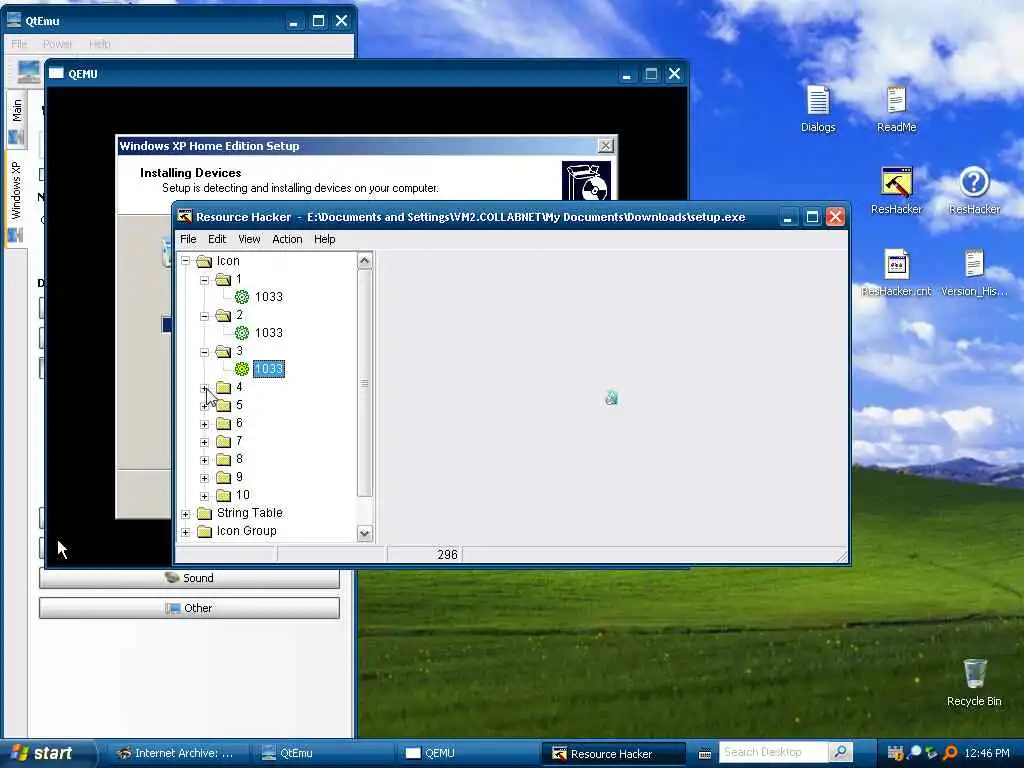1024x768 pixels.
Task: Expand tree folder 7
Action: pyautogui.click(x=204, y=442)
